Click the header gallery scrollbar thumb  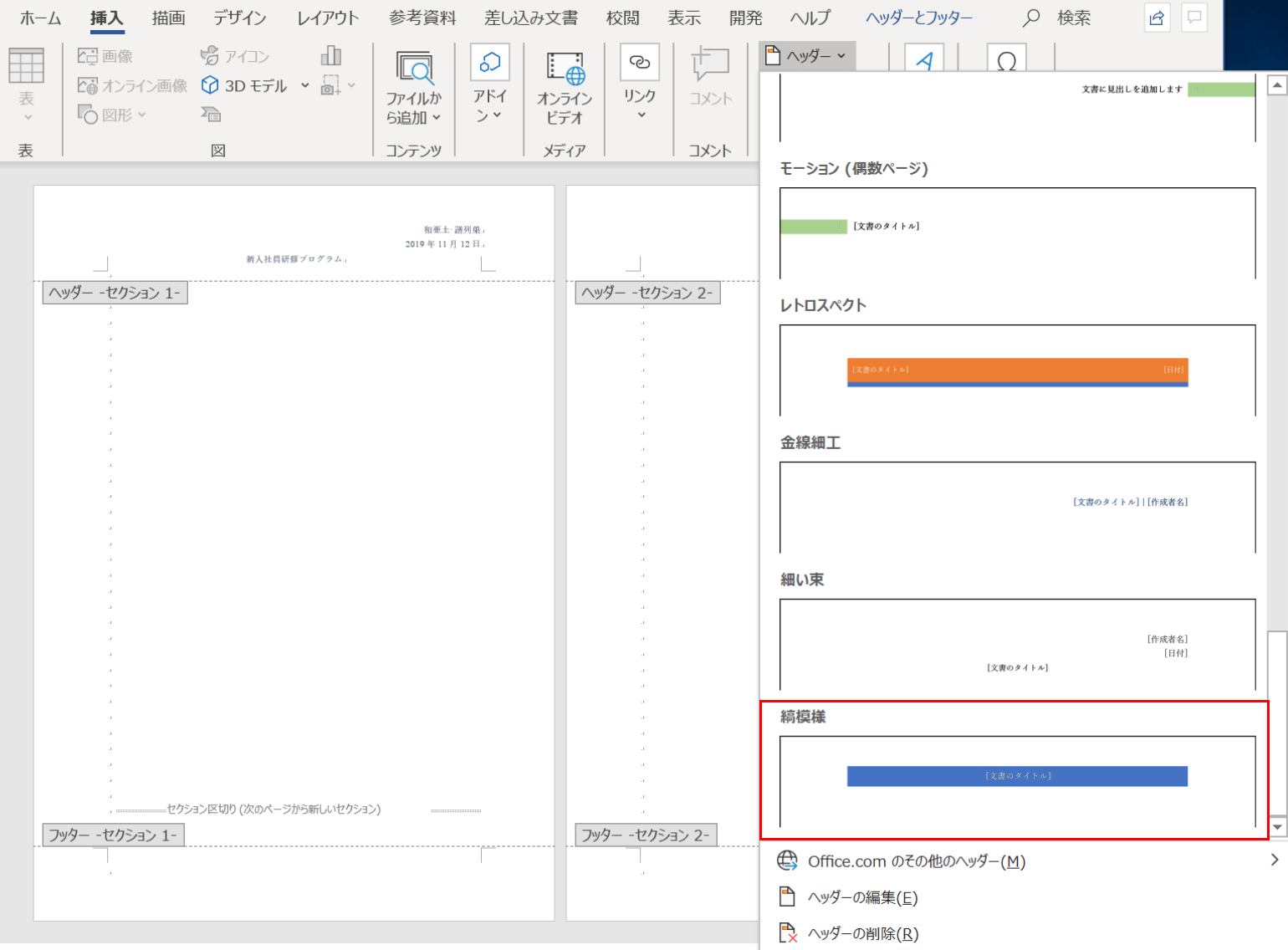(1276, 723)
